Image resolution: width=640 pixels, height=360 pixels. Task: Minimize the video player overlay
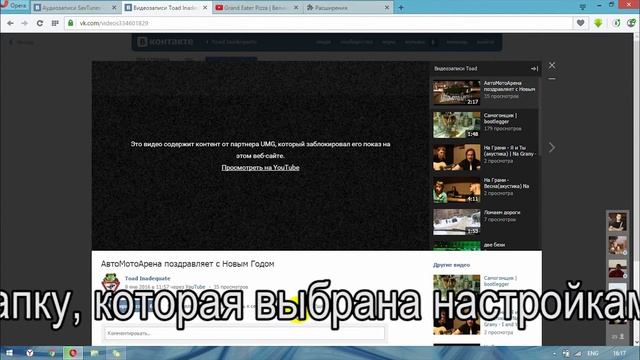click(552, 79)
